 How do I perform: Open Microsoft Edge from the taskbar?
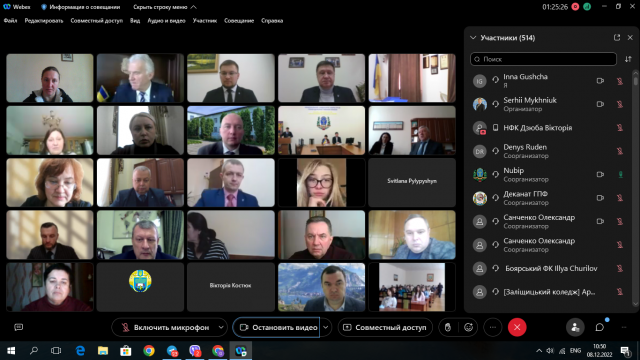[x=80, y=351]
